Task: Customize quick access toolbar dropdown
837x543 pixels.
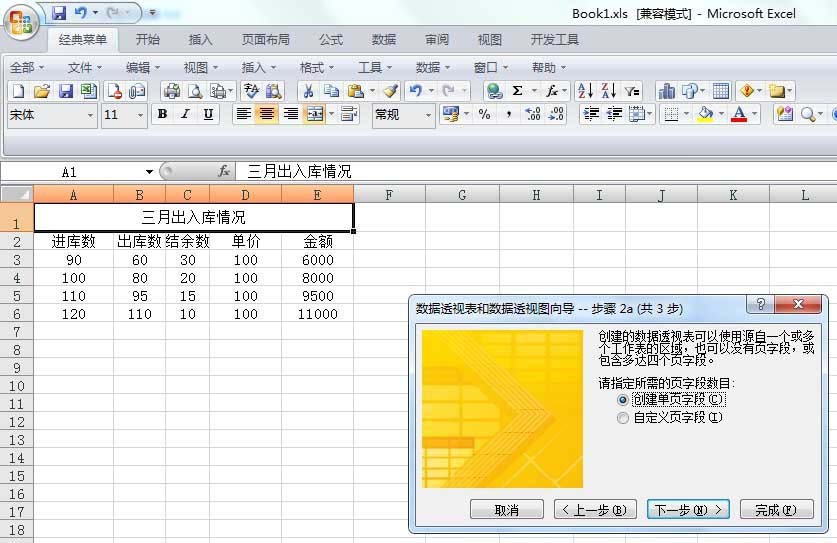Action: click(x=153, y=12)
